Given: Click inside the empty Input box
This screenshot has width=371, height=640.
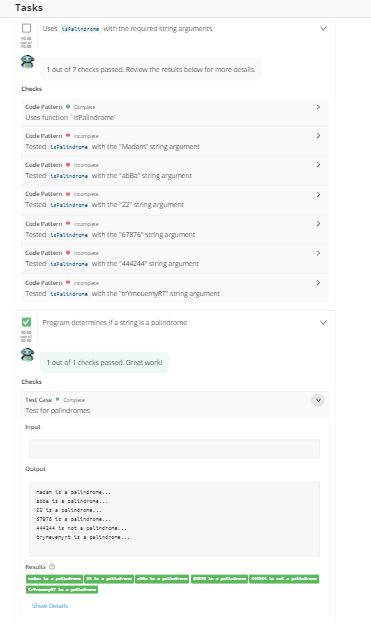Looking at the screenshot, I should point(174,449).
